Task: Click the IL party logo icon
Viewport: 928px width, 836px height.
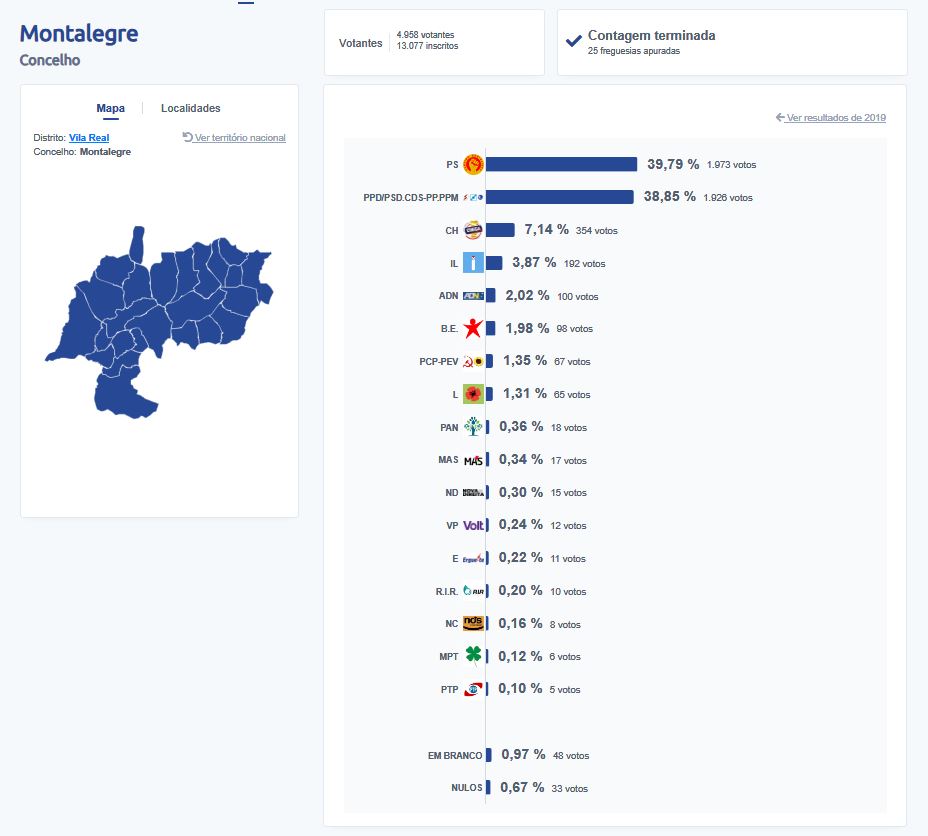Action: tap(473, 263)
